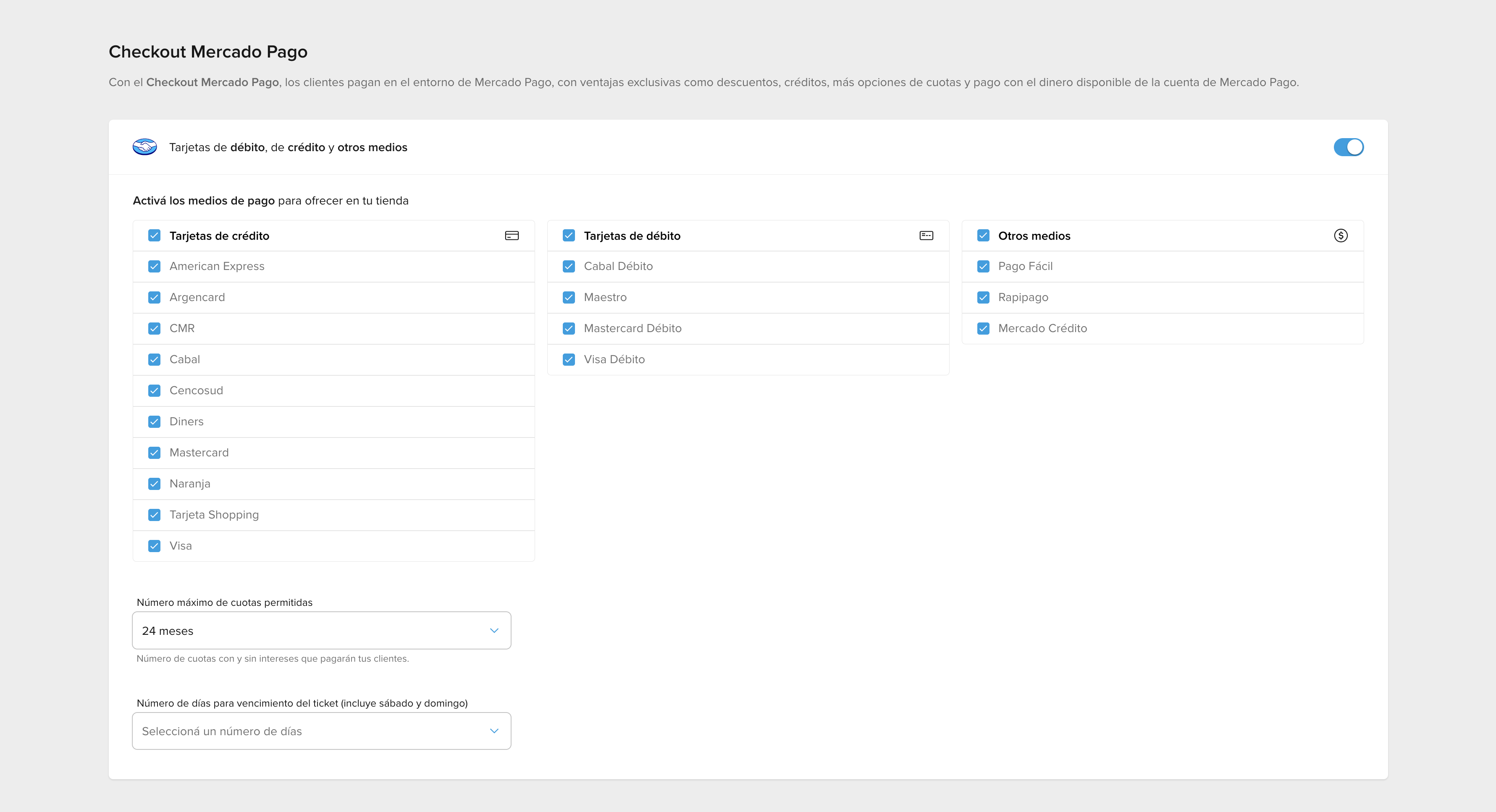Toggle the Visa Débito checkbox
This screenshot has height=812, width=1496.
pos(569,360)
